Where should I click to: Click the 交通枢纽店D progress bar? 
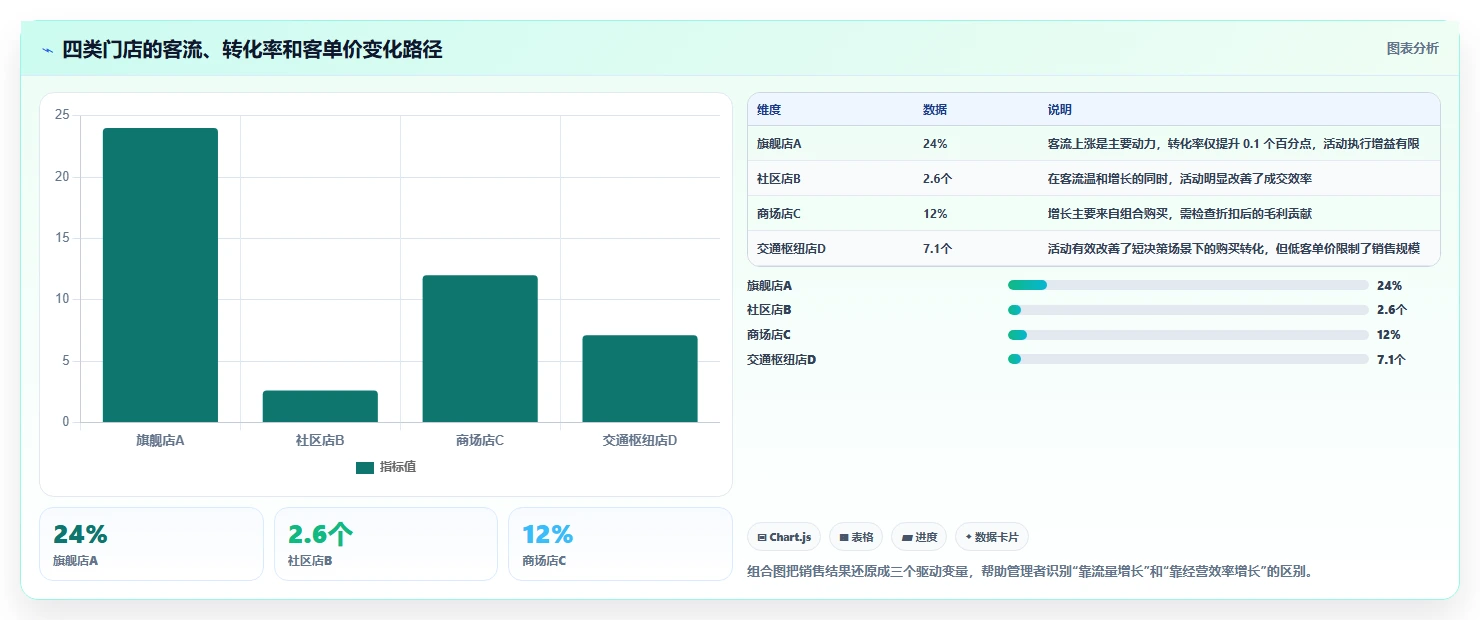tap(1188, 359)
